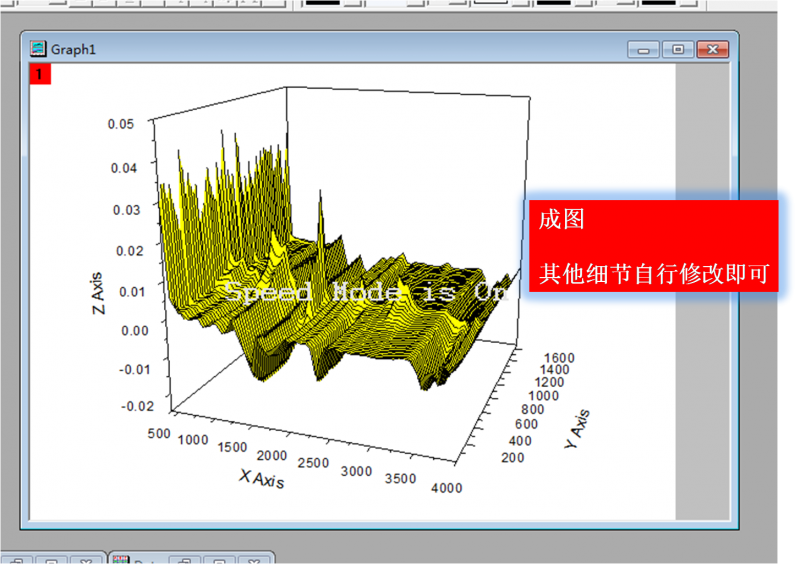
Task: Select the 'Y Axis' title
Action: [x=578, y=429]
